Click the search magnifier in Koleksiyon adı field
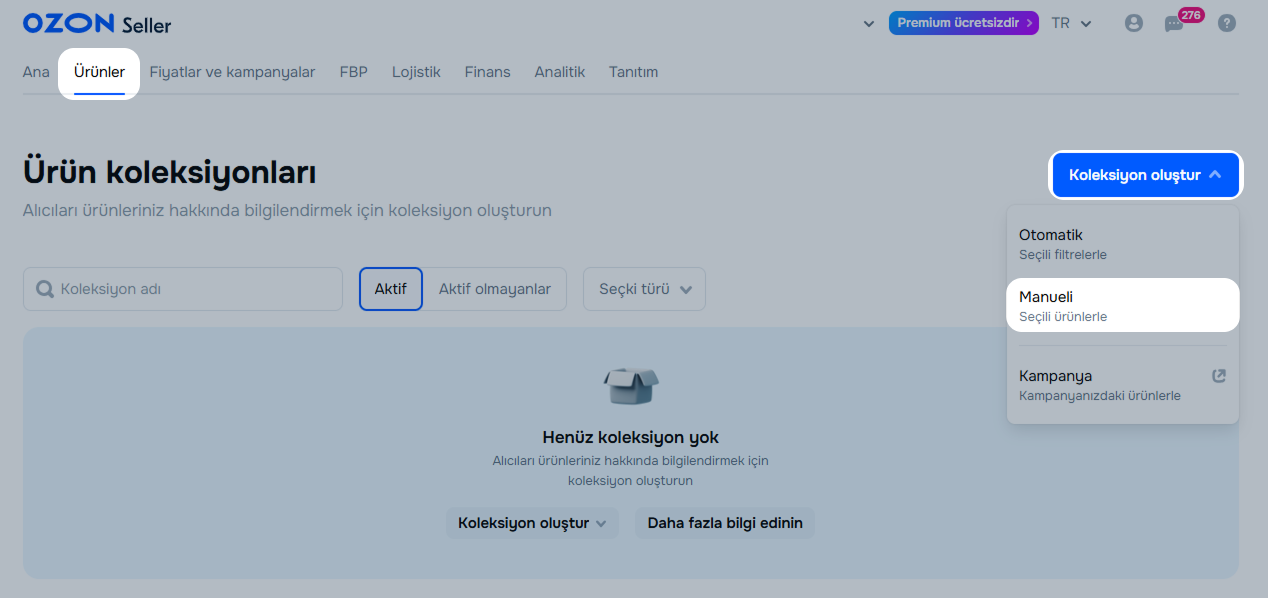Screen dimensions: 1268x598 tap(44, 289)
